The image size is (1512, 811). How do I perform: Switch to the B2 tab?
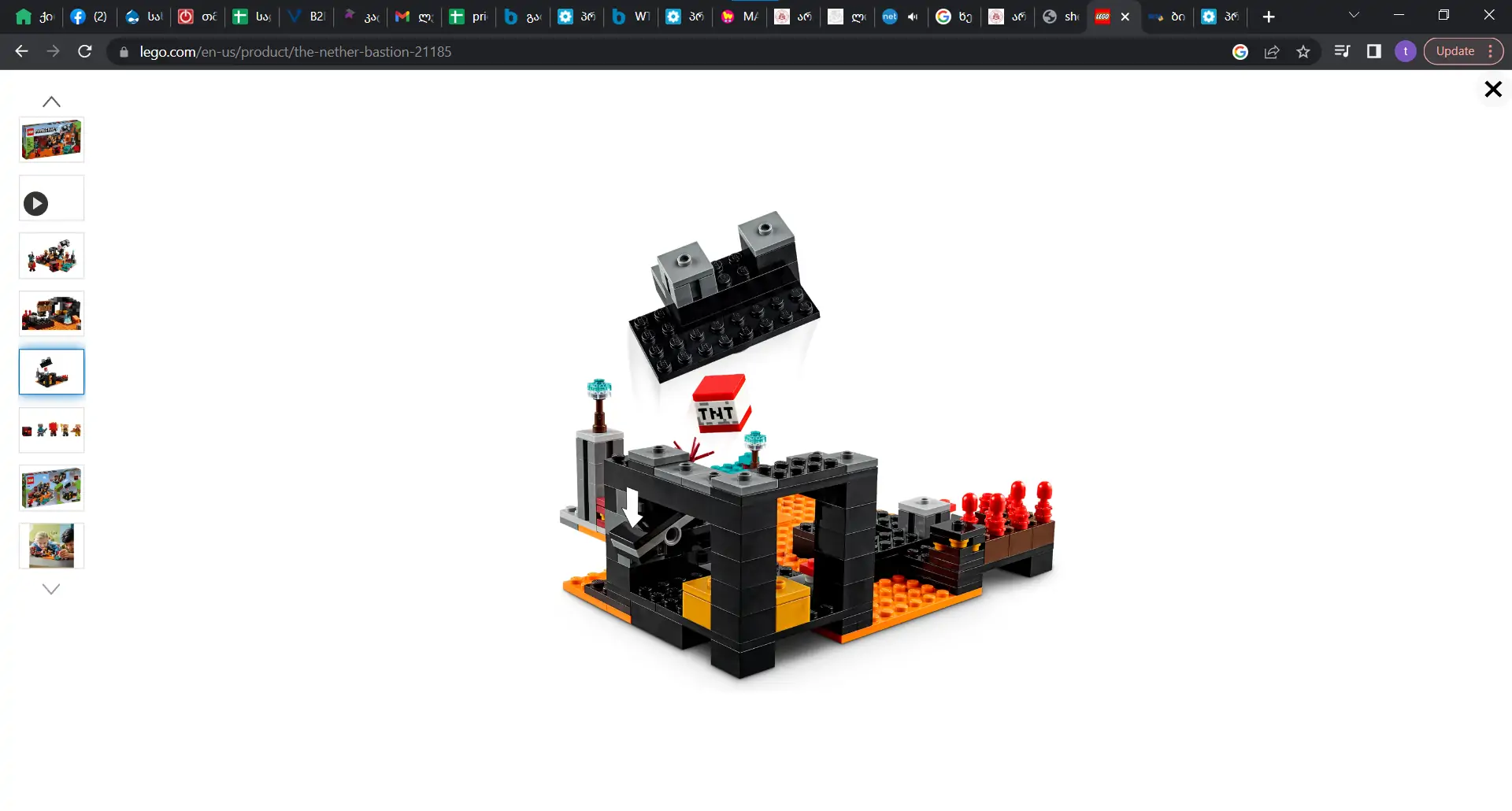pos(306,17)
